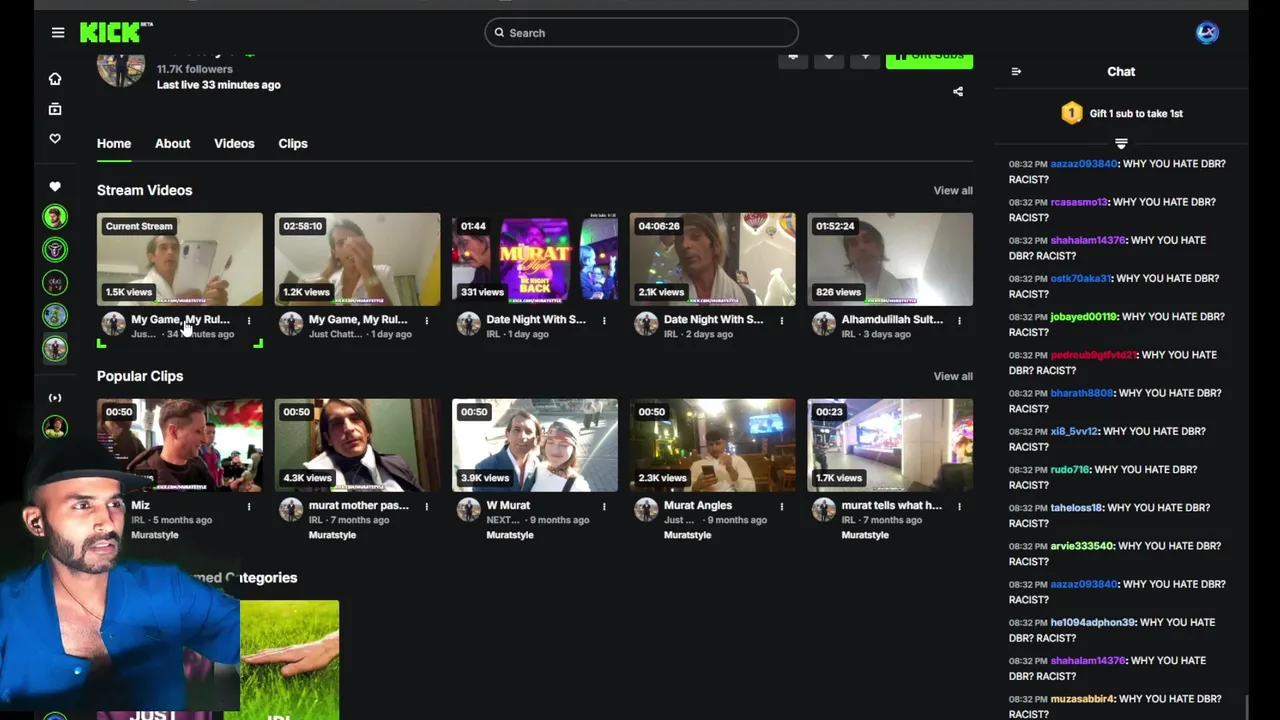Switch to the Videos tab

(x=234, y=144)
